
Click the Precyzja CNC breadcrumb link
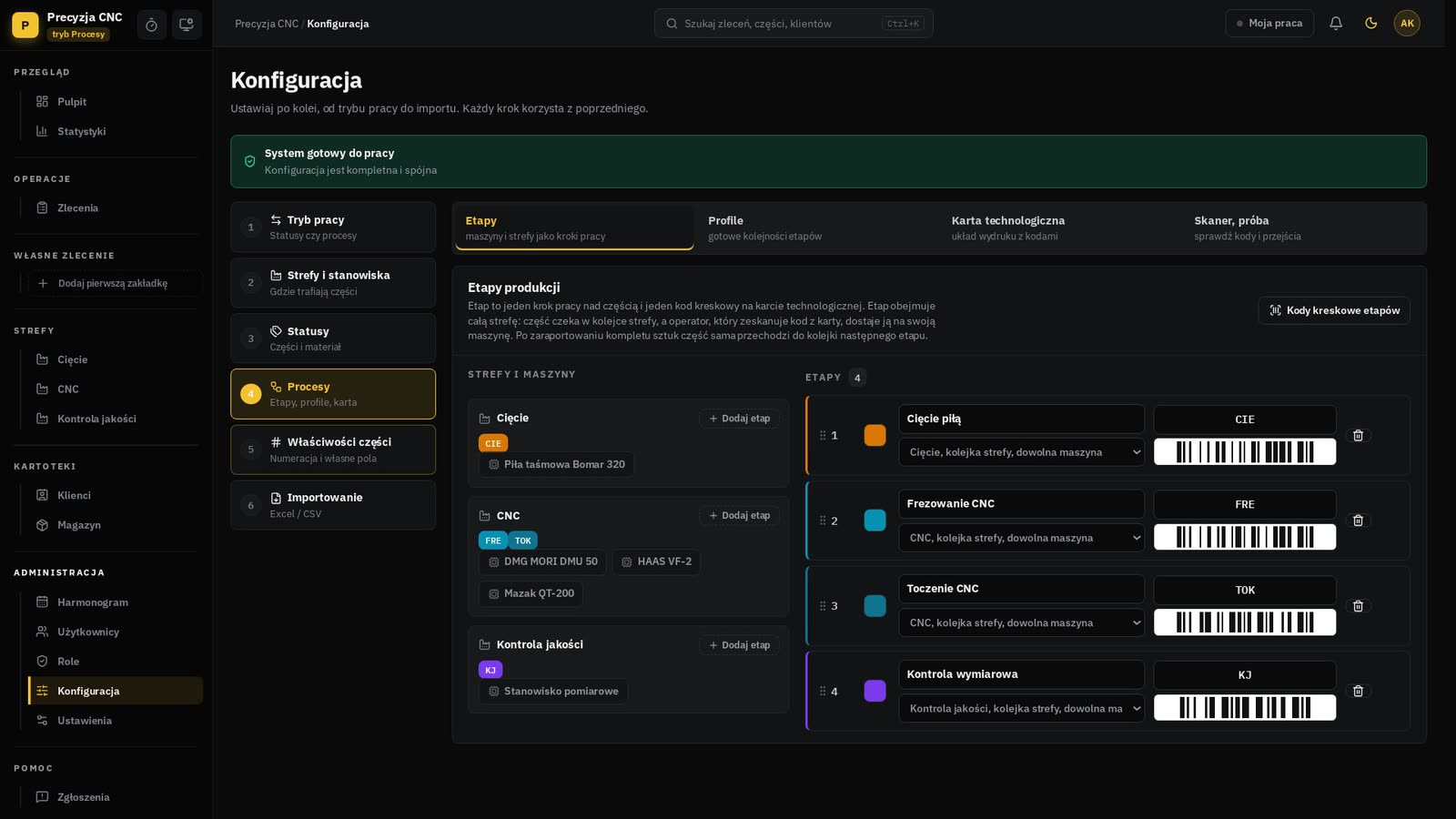267,24
